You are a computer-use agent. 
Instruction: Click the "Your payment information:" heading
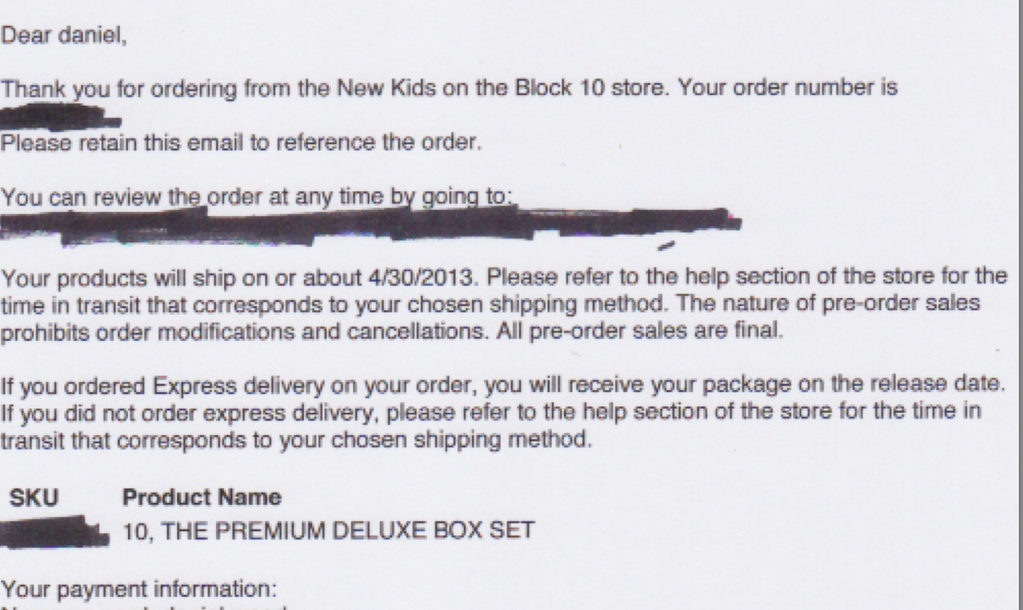coord(138,589)
